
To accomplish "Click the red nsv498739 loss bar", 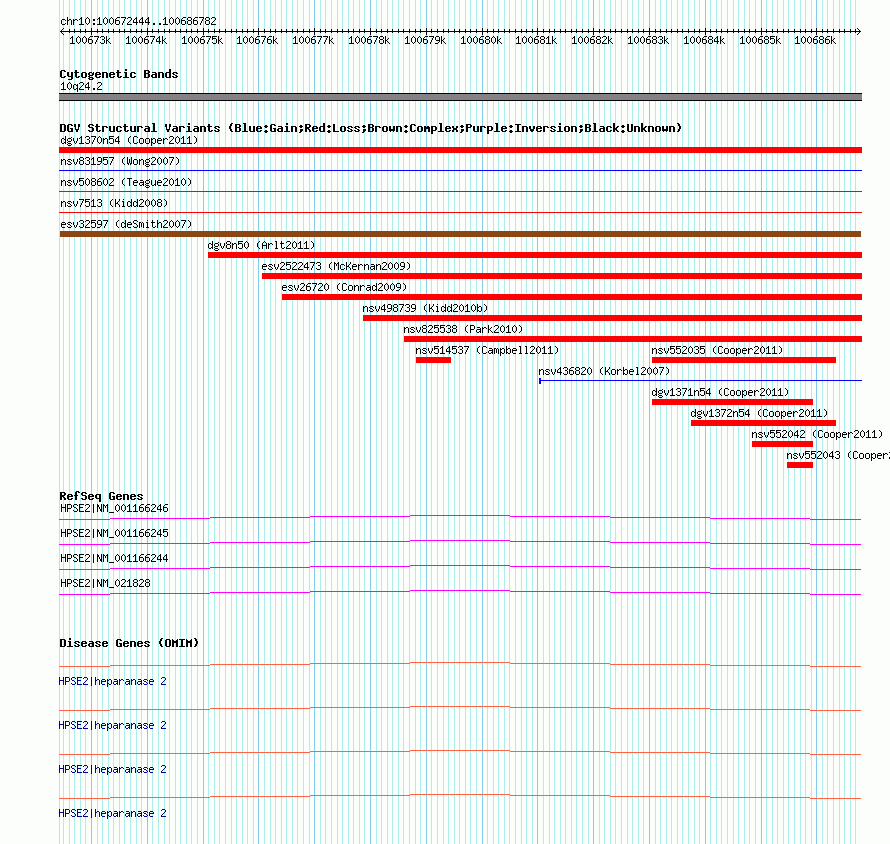I will click(612, 318).
